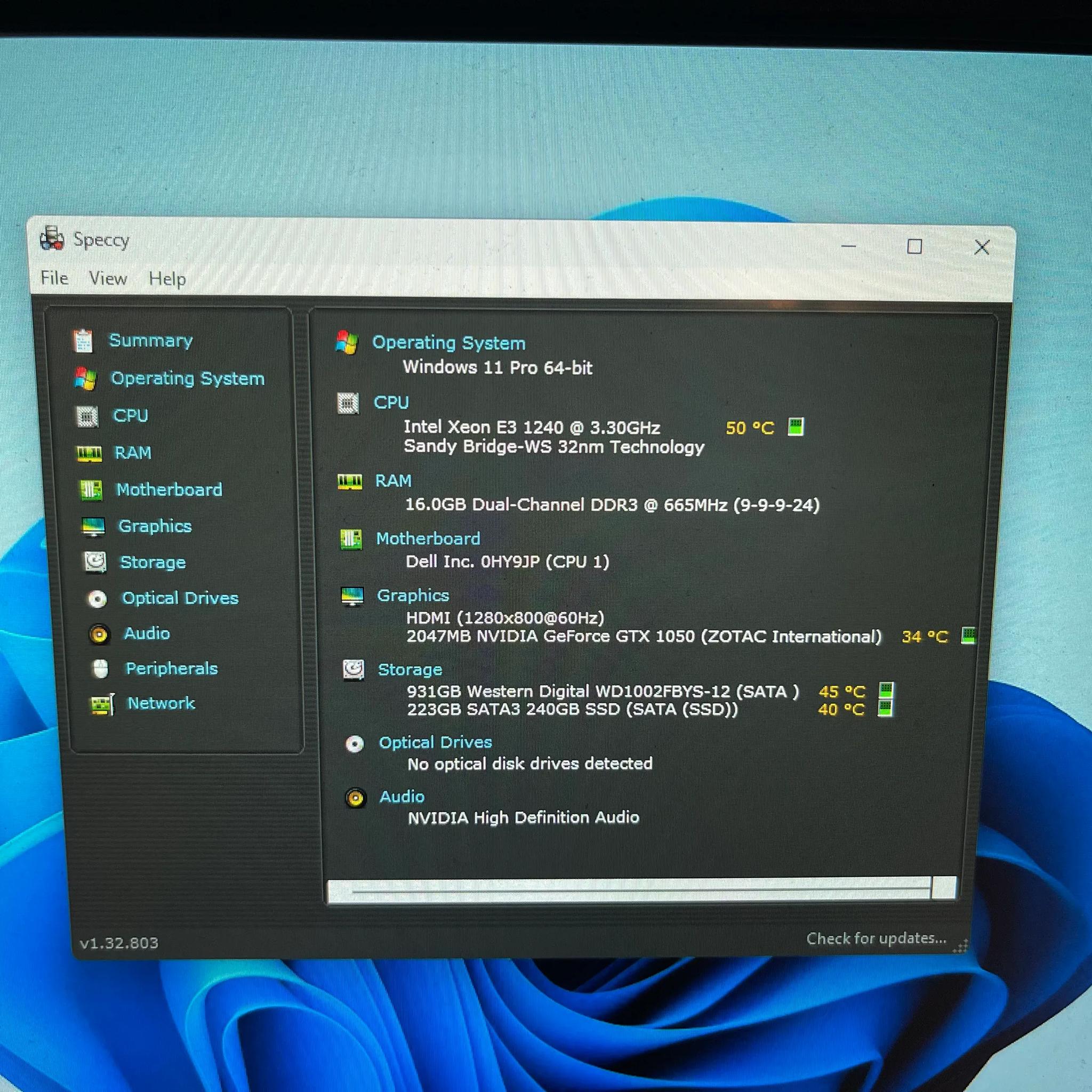The width and height of the screenshot is (1092, 1092).
Task: Click the NVIDIA High Definition Audio text
Action: click(x=524, y=818)
